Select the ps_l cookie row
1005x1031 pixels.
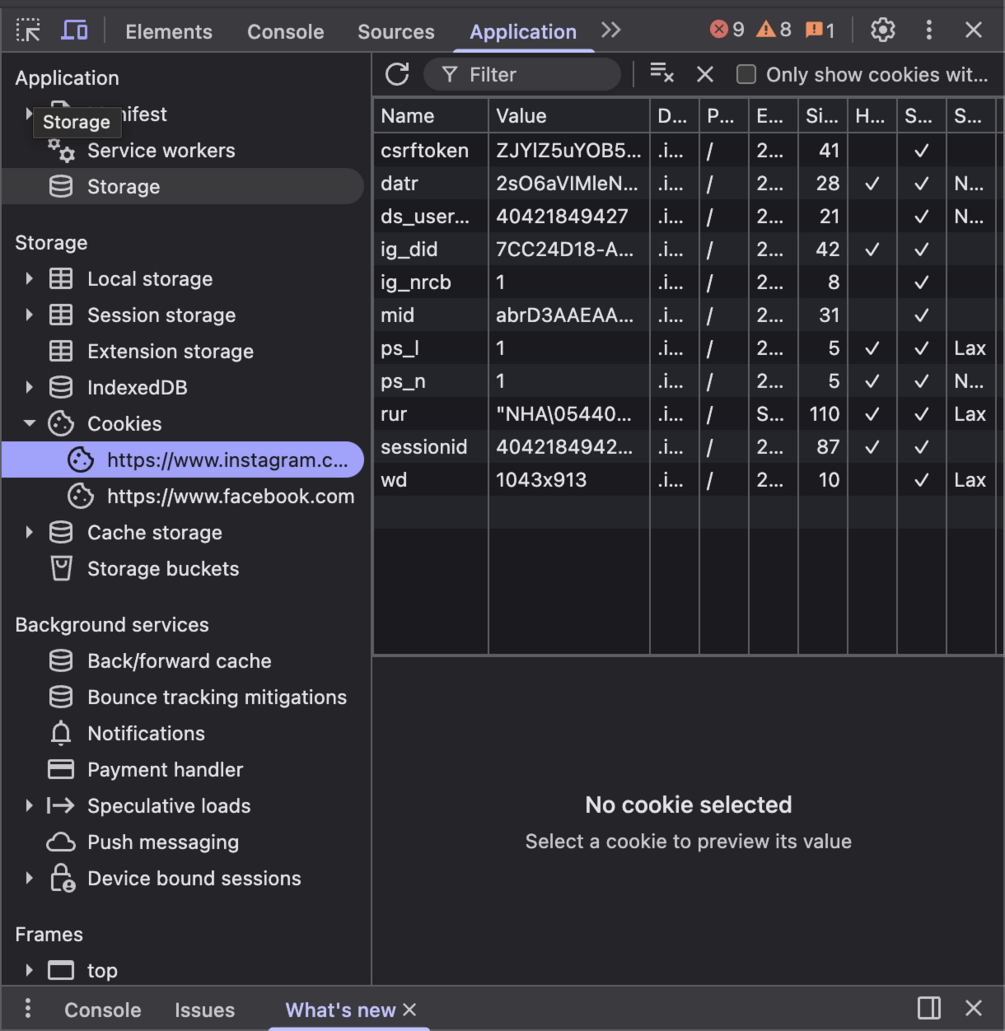click(x=684, y=348)
